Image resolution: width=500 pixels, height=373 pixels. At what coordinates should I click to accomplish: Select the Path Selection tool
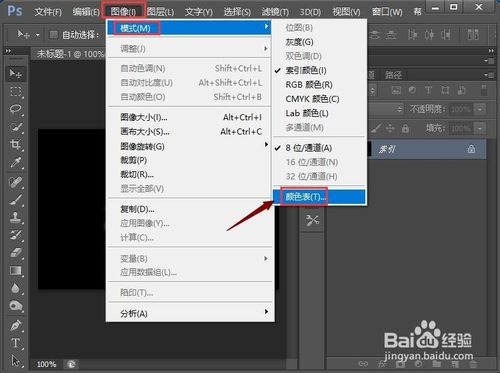point(15,361)
